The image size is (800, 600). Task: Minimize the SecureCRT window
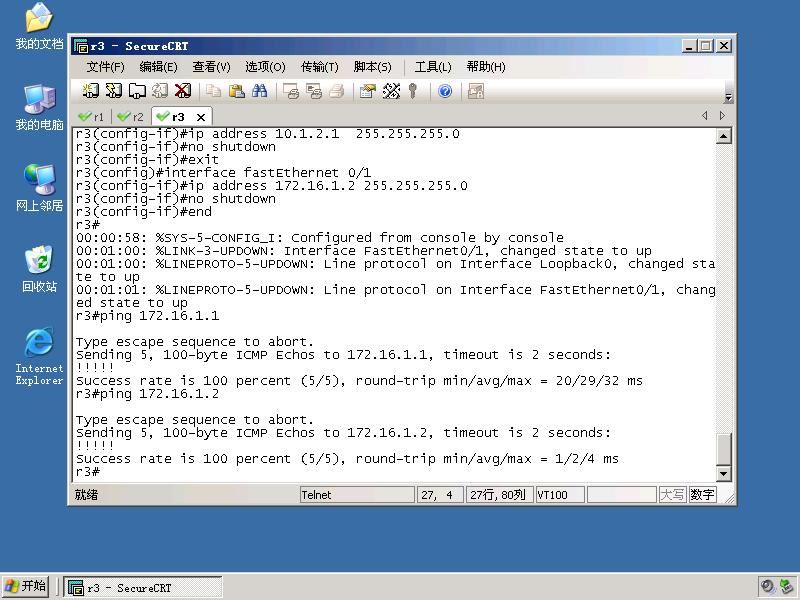689,46
